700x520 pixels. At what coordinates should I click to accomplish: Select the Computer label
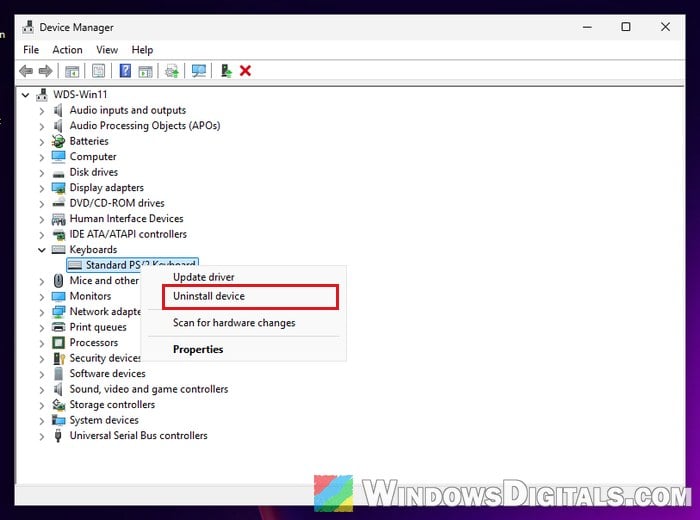click(93, 157)
